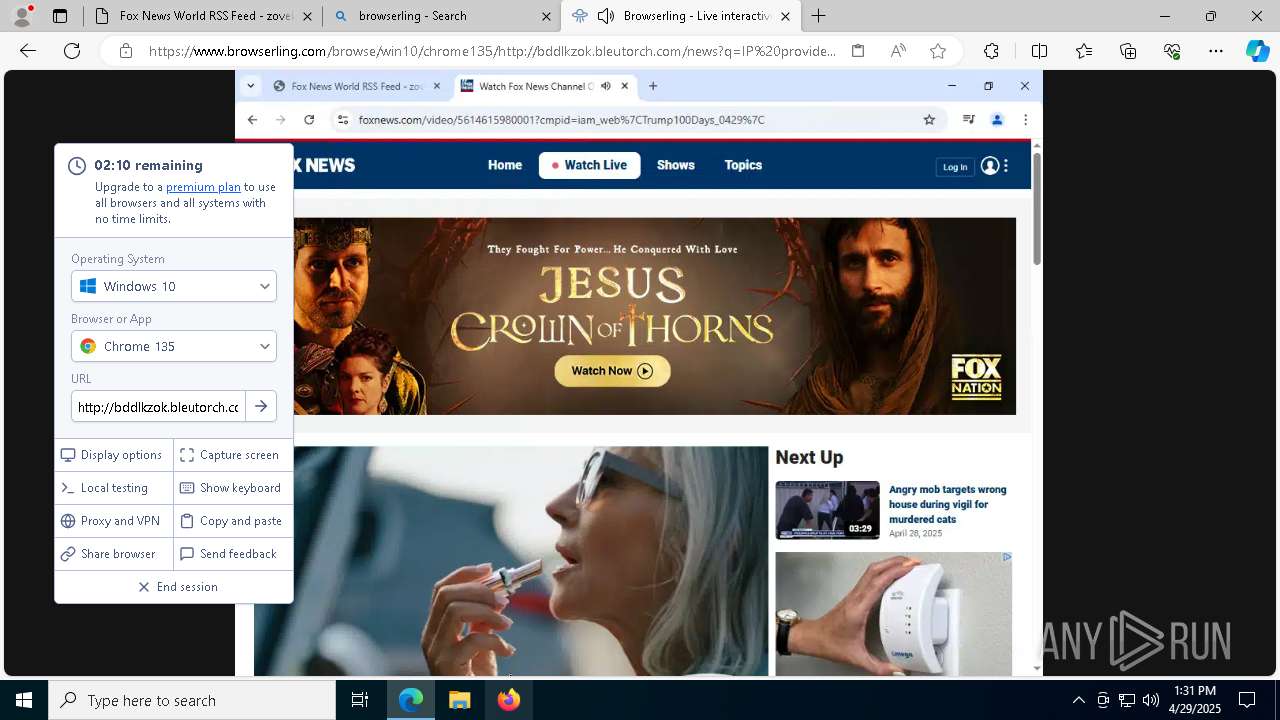Open Proxy and VPN settings
This screenshot has height=720, width=1280.
111,521
